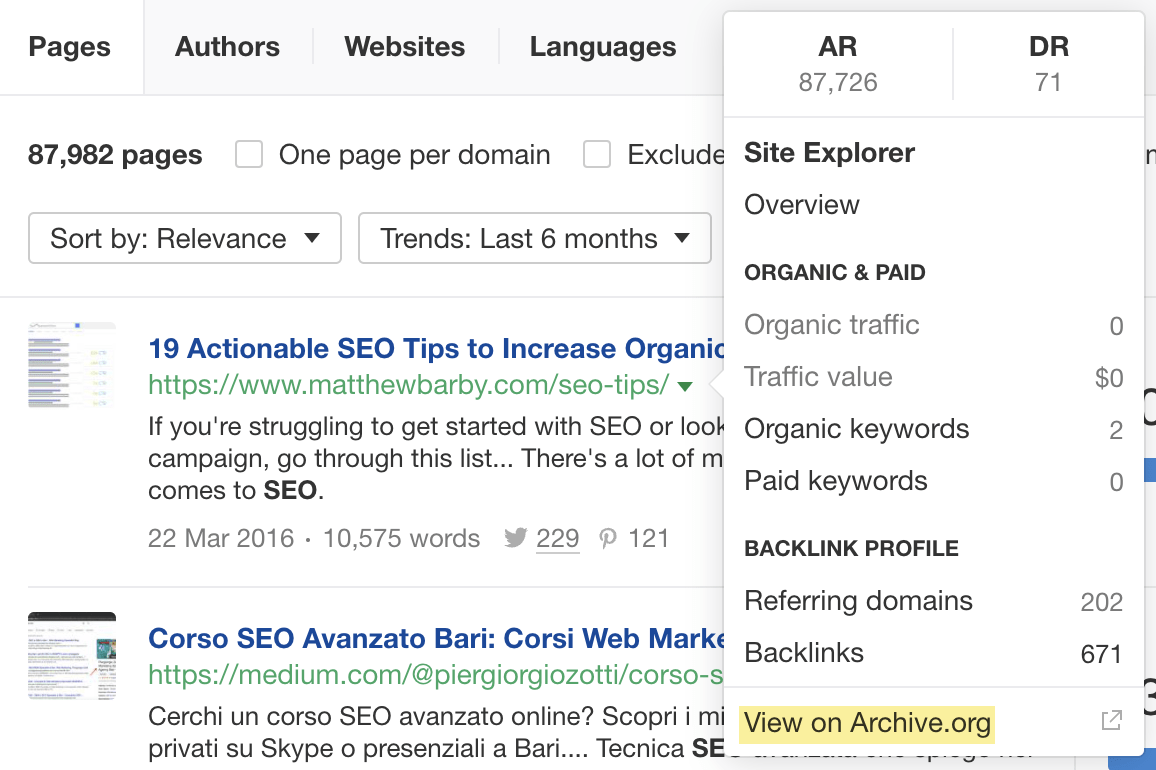
Task: Switch to the Websites tab
Action: pyautogui.click(x=404, y=47)
